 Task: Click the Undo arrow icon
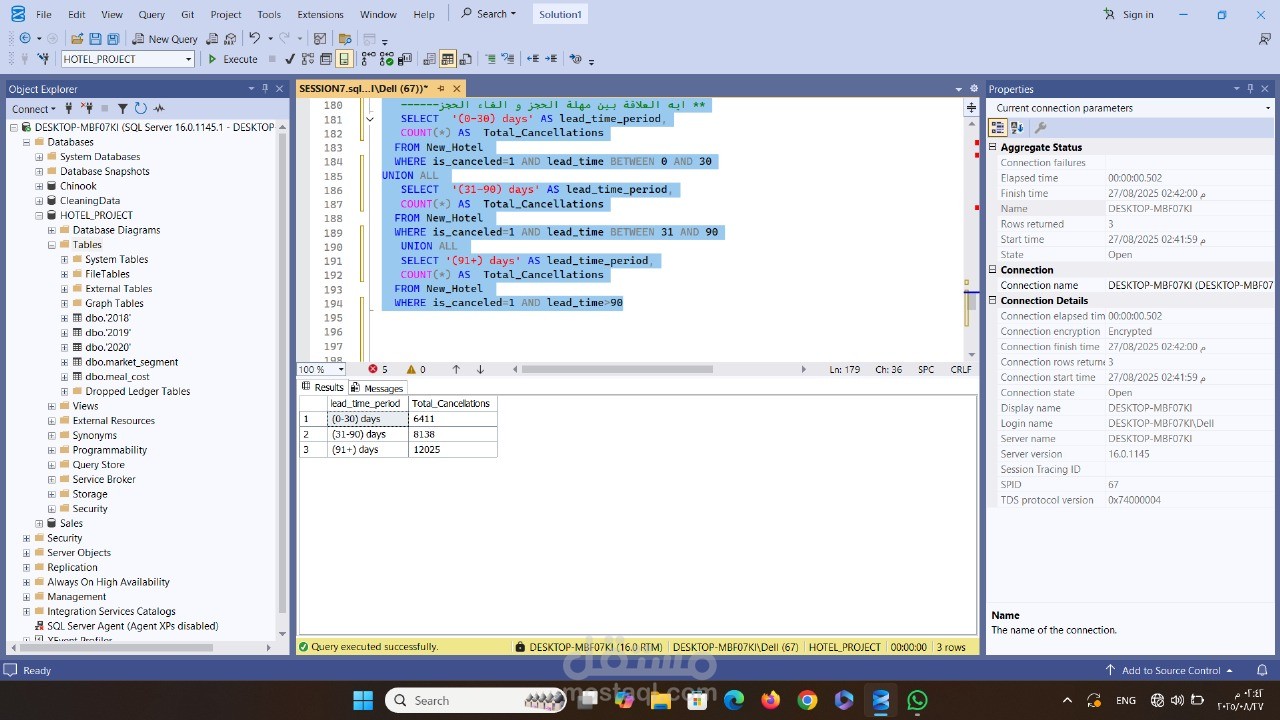pyautogui.click(x=254, y=38)
